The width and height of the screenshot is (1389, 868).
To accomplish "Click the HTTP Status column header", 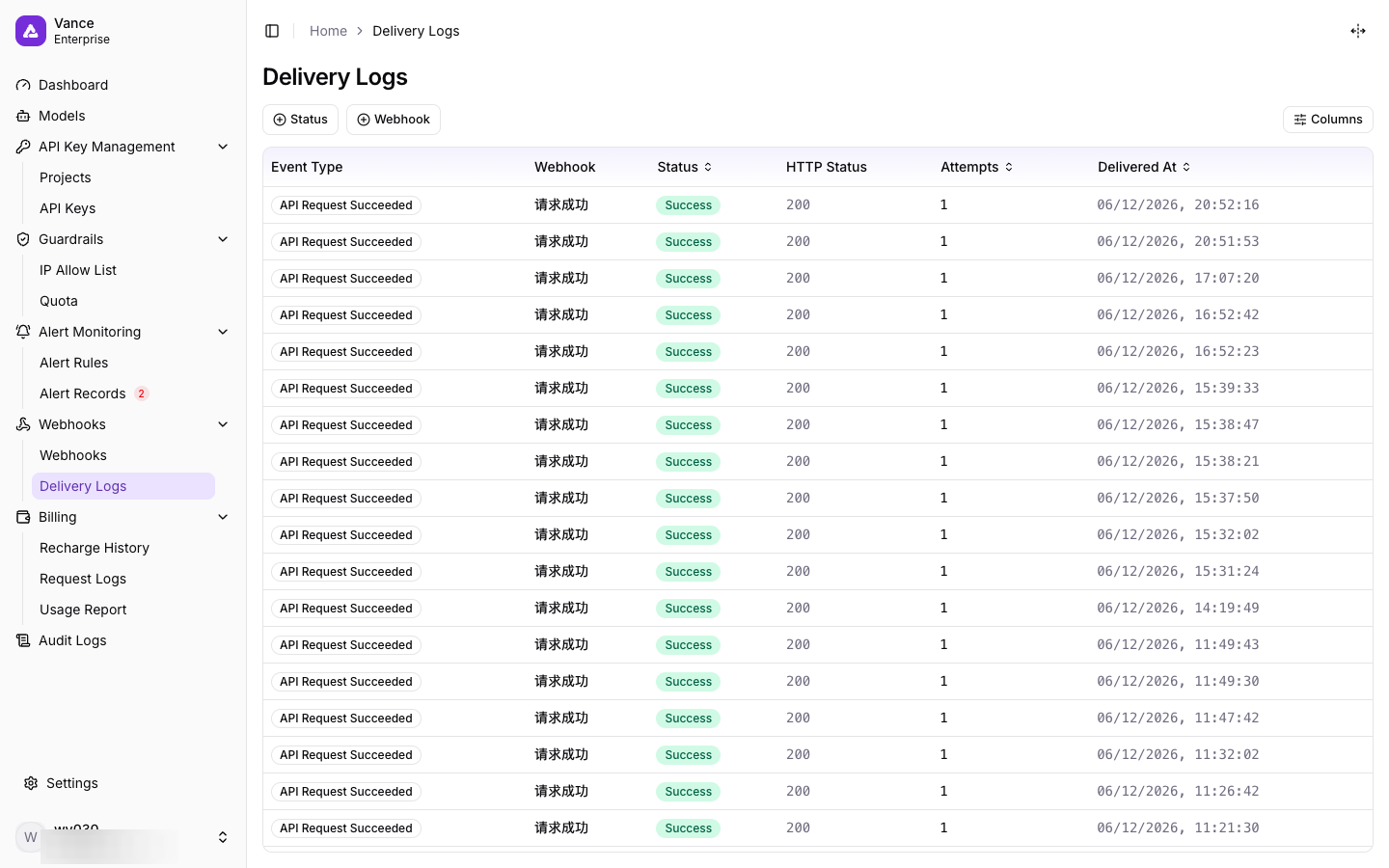I will pyautogui.click(x=827, y=167).
